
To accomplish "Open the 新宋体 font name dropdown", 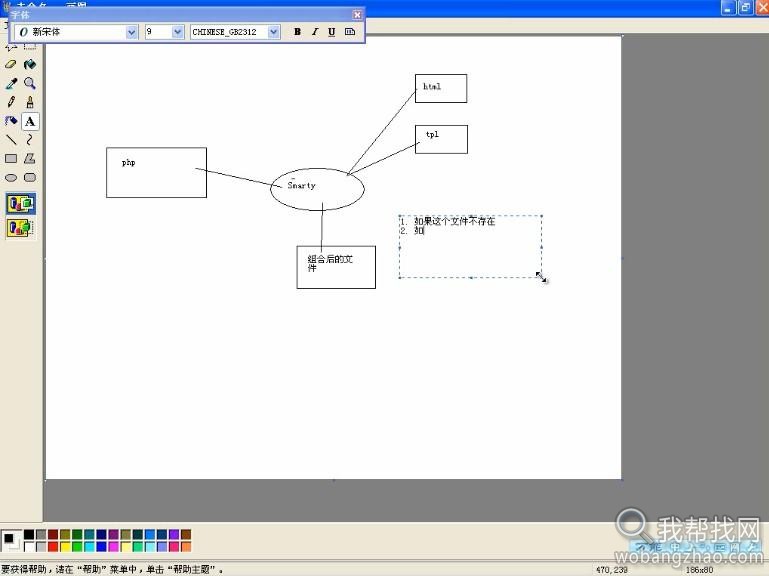I will coord(131,32).
